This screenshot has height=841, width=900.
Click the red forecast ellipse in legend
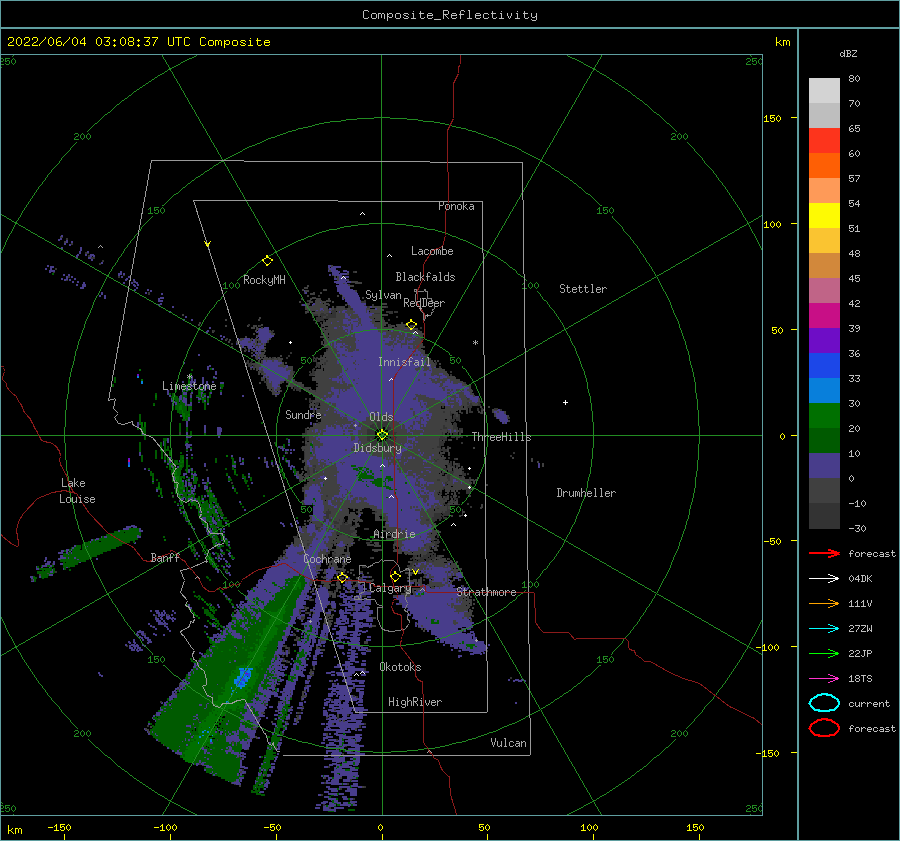[x=824, y=728]
